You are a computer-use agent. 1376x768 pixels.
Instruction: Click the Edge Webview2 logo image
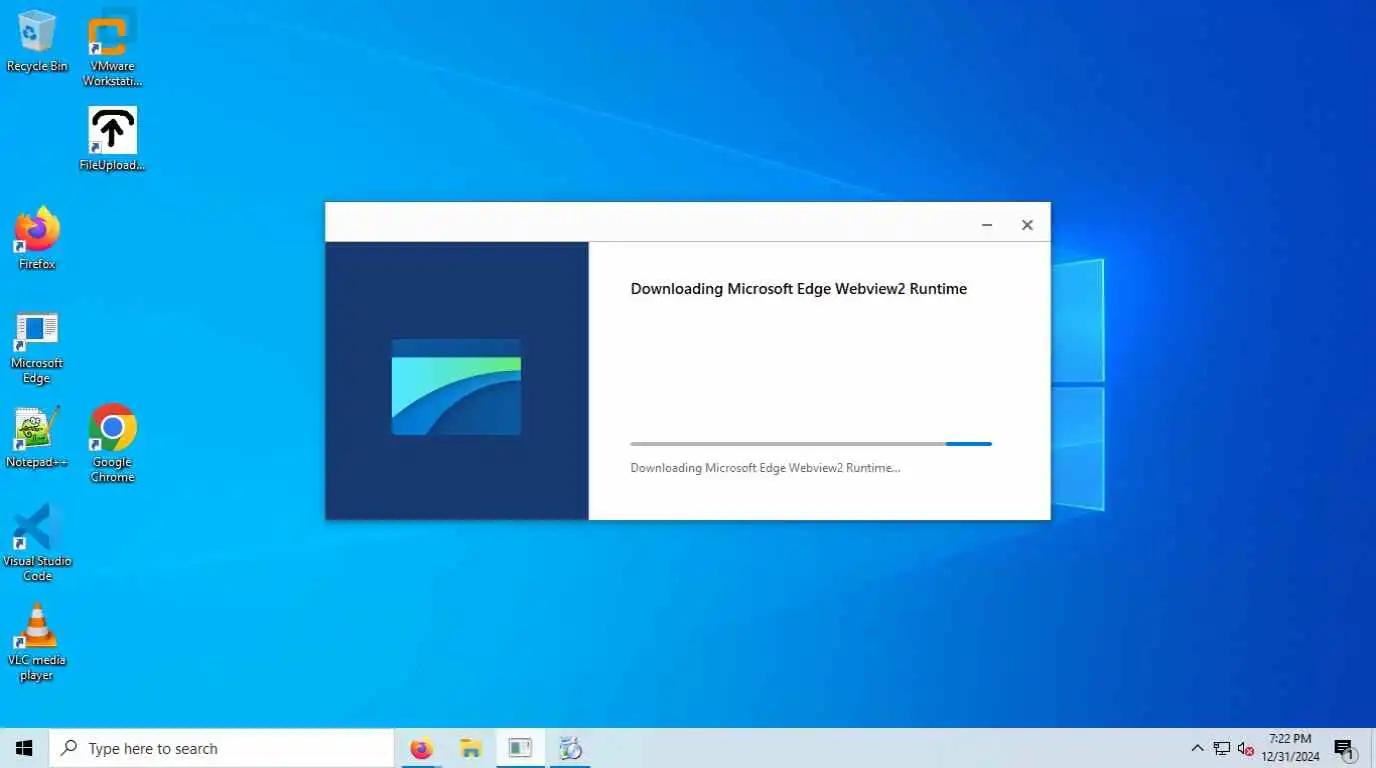coord(456,387)
